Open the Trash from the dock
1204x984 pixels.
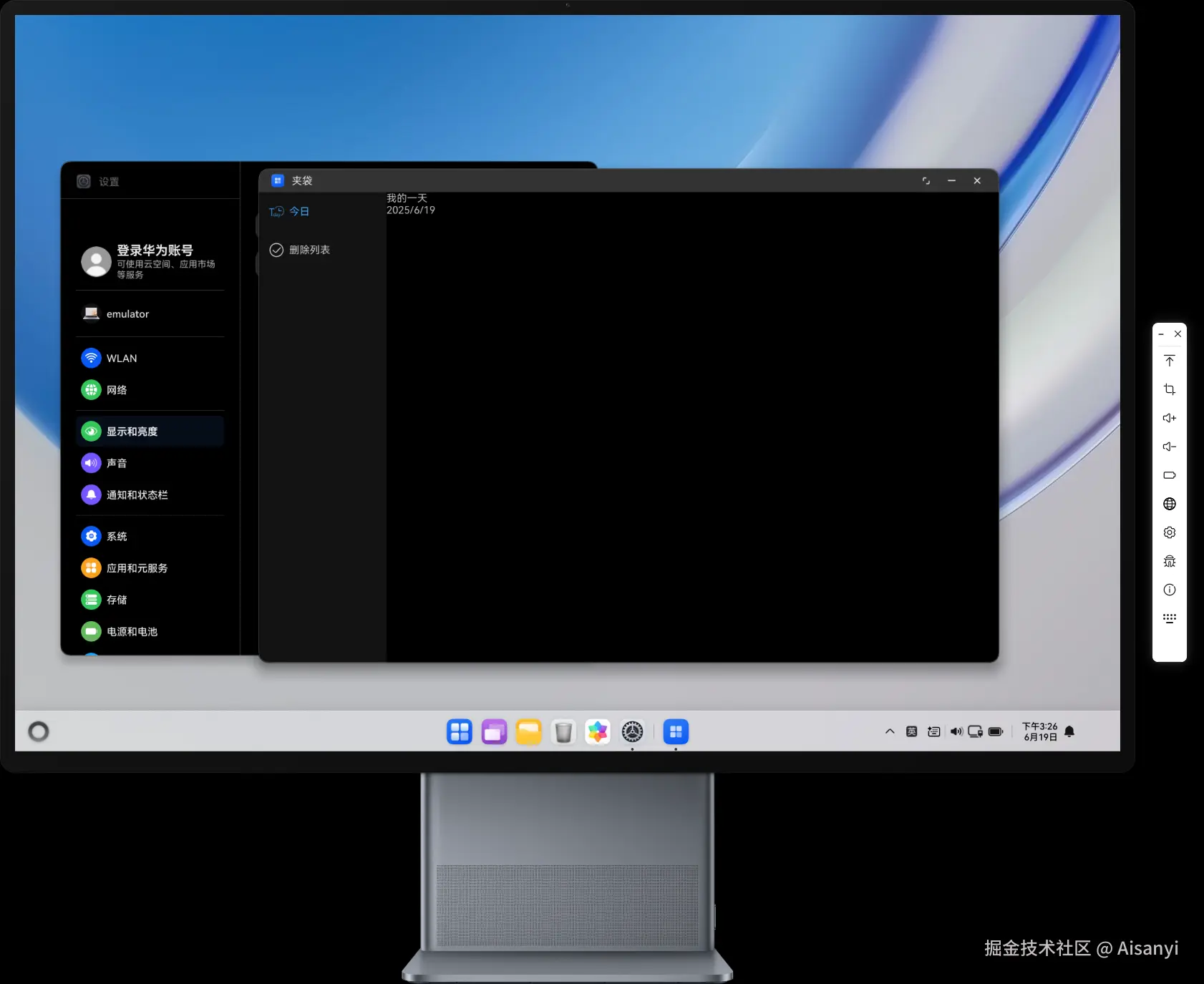pos(563,731)
